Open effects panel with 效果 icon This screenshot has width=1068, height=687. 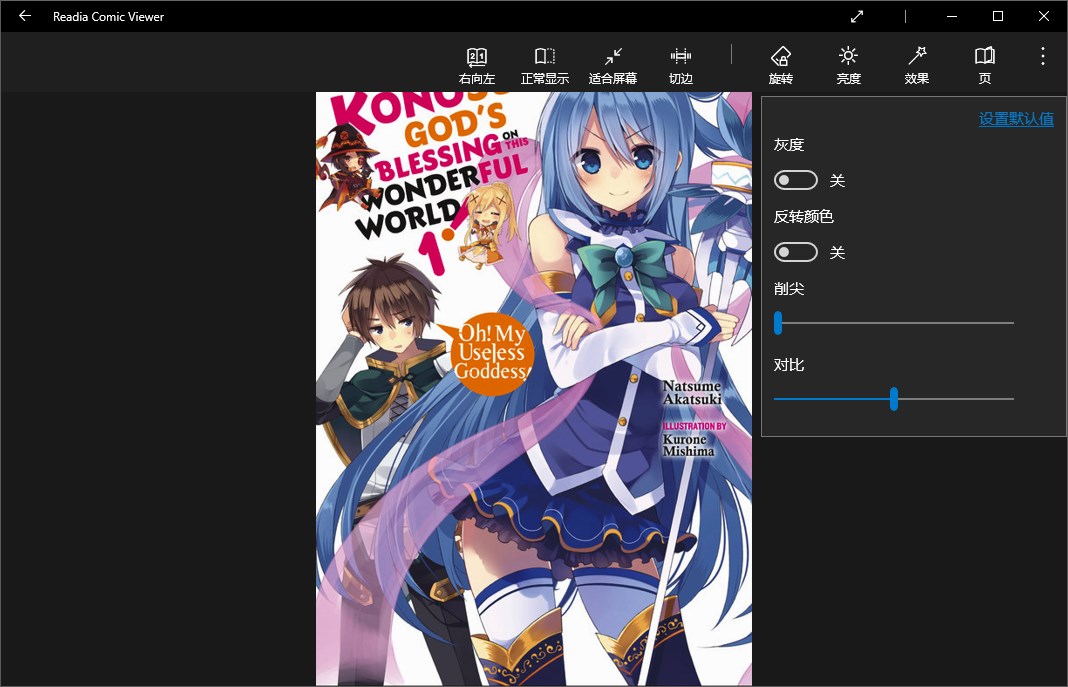pyautogui.click(x=916, y=63)
